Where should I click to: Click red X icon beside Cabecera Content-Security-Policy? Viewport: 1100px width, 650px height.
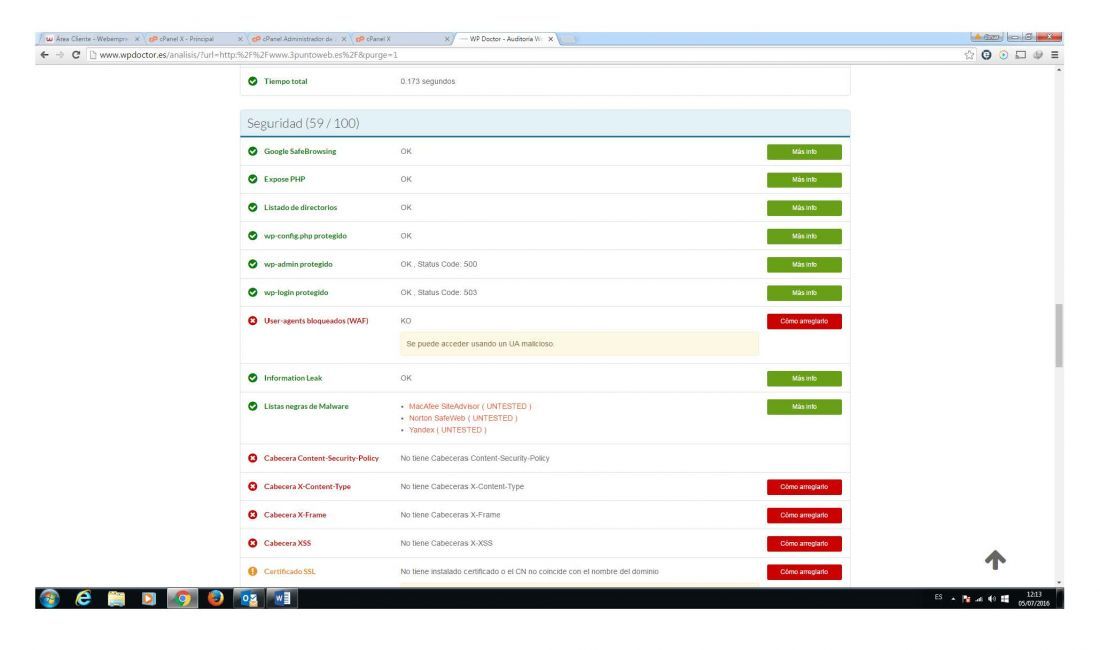coord(253,458)
